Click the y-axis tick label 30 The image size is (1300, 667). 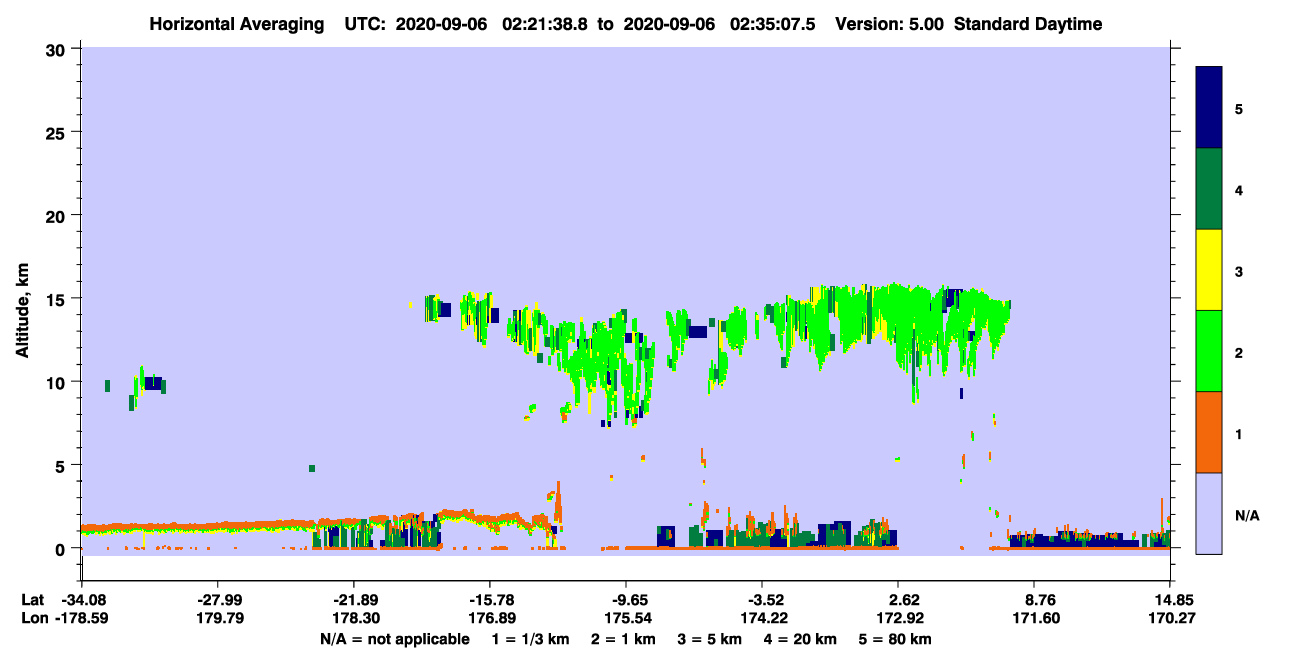[x=57, y=49]
